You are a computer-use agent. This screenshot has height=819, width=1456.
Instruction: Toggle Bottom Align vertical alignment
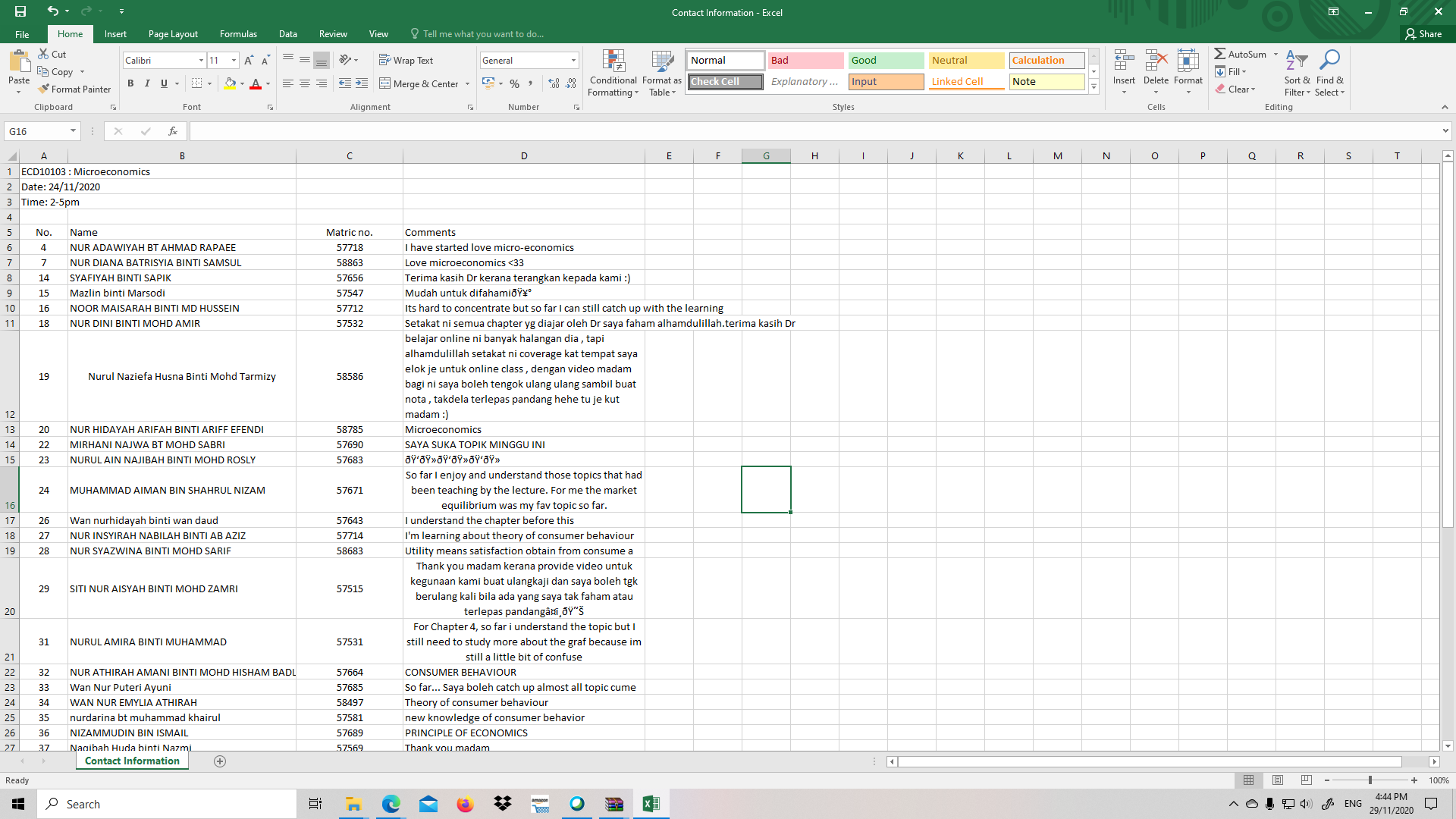[322, 60]
